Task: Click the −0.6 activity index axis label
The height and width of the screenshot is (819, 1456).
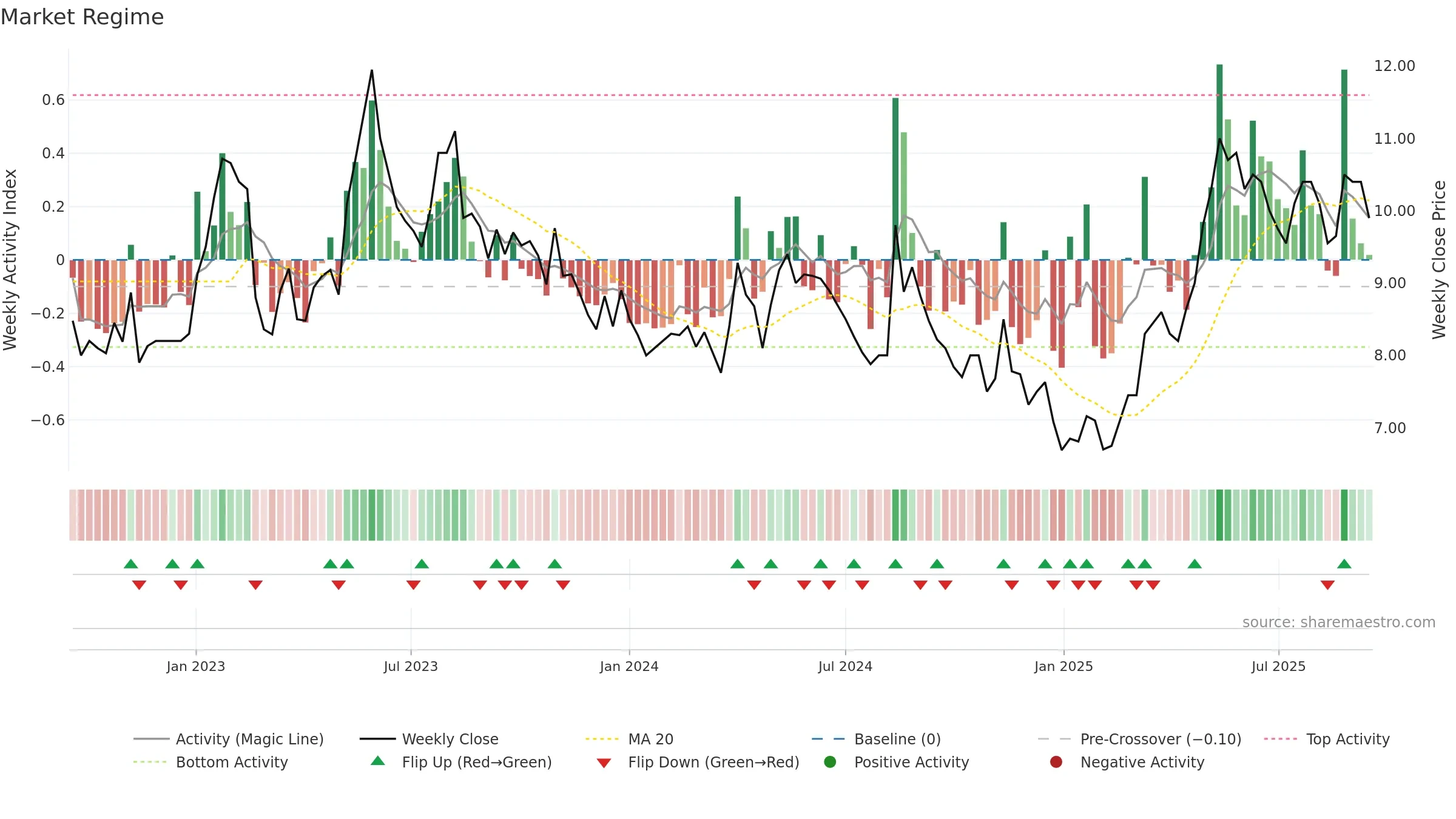Action: pos(47,420)
